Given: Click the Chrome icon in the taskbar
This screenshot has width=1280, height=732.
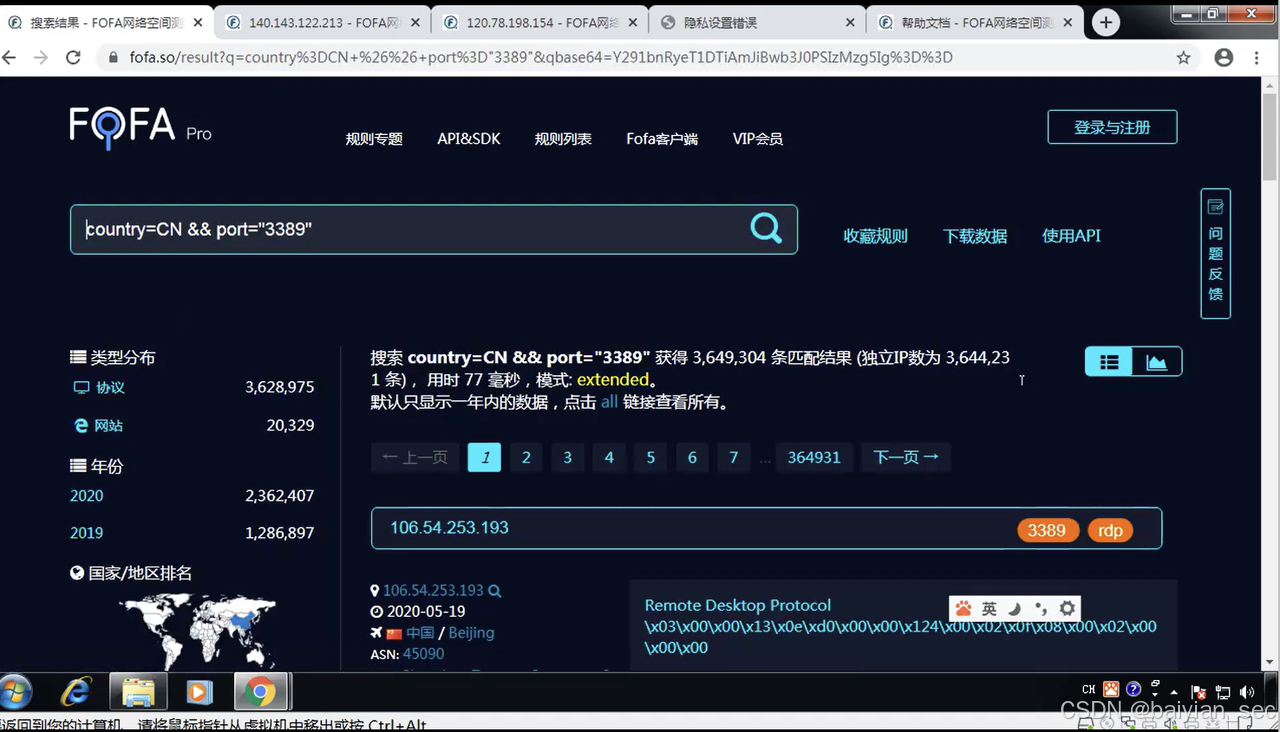Looking at the screenshot, I should click(x=261, y=691).
